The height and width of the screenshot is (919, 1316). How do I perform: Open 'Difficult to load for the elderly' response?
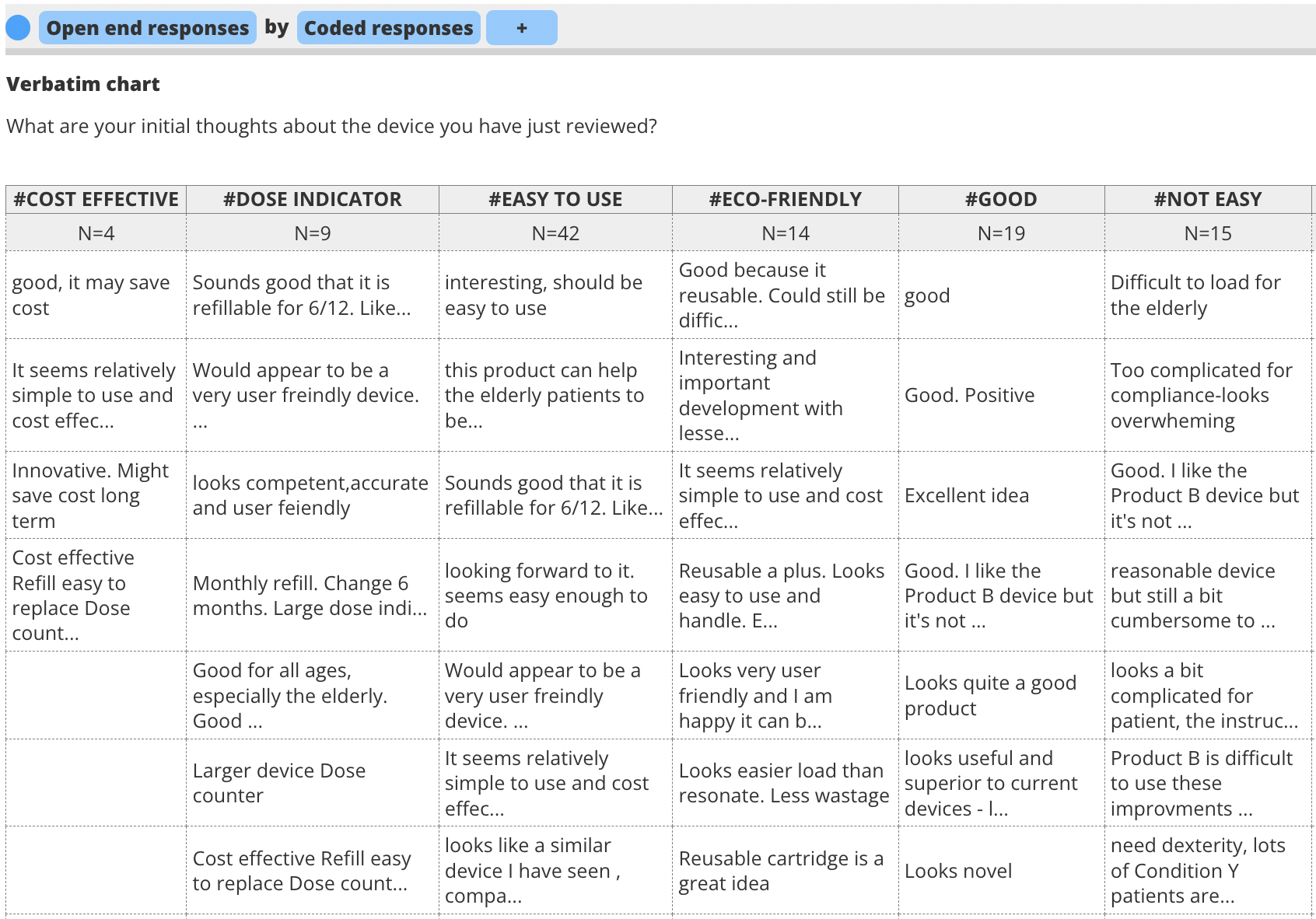pos(1195,295)
